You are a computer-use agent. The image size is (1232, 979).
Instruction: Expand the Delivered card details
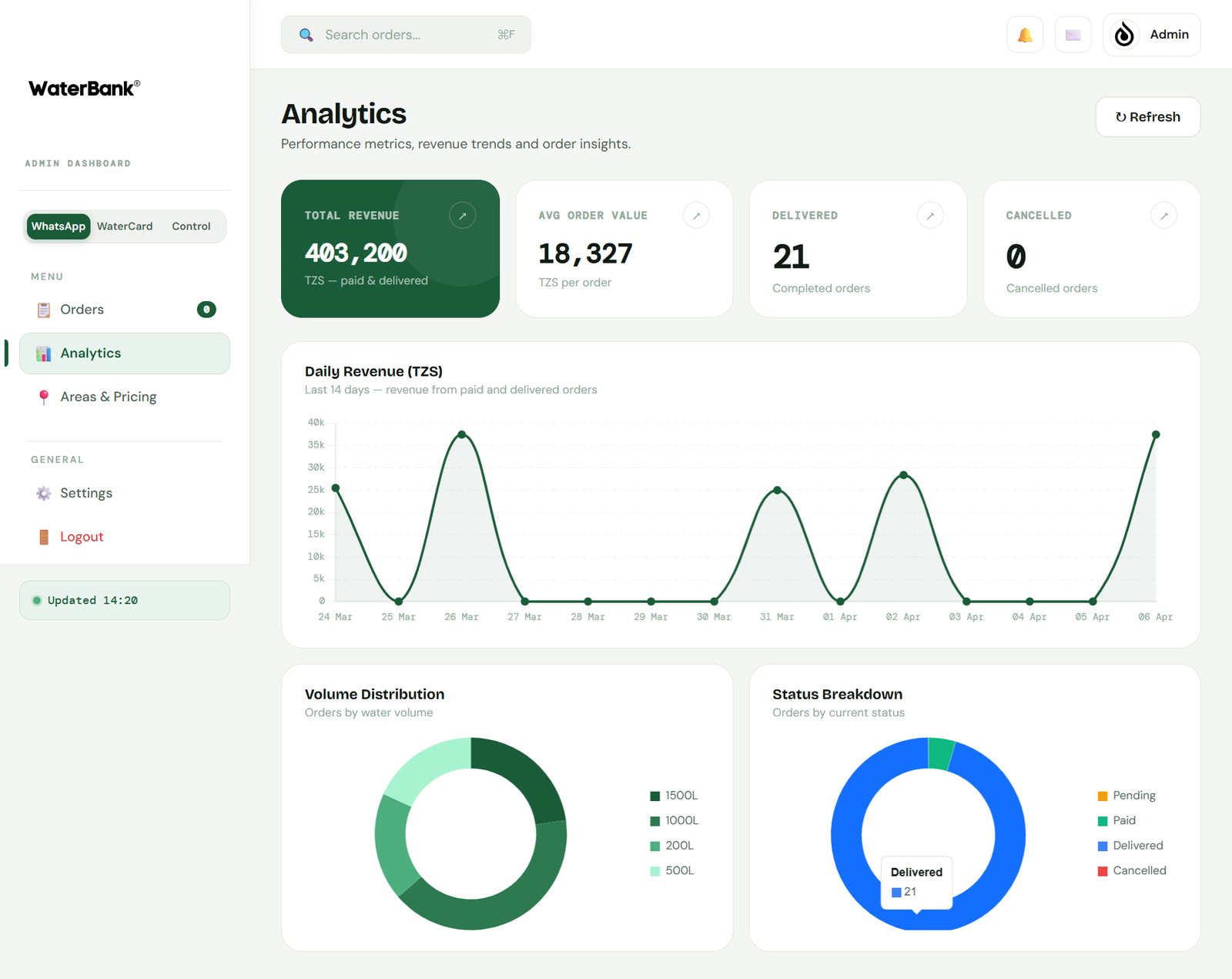click(x=930, y=215)
